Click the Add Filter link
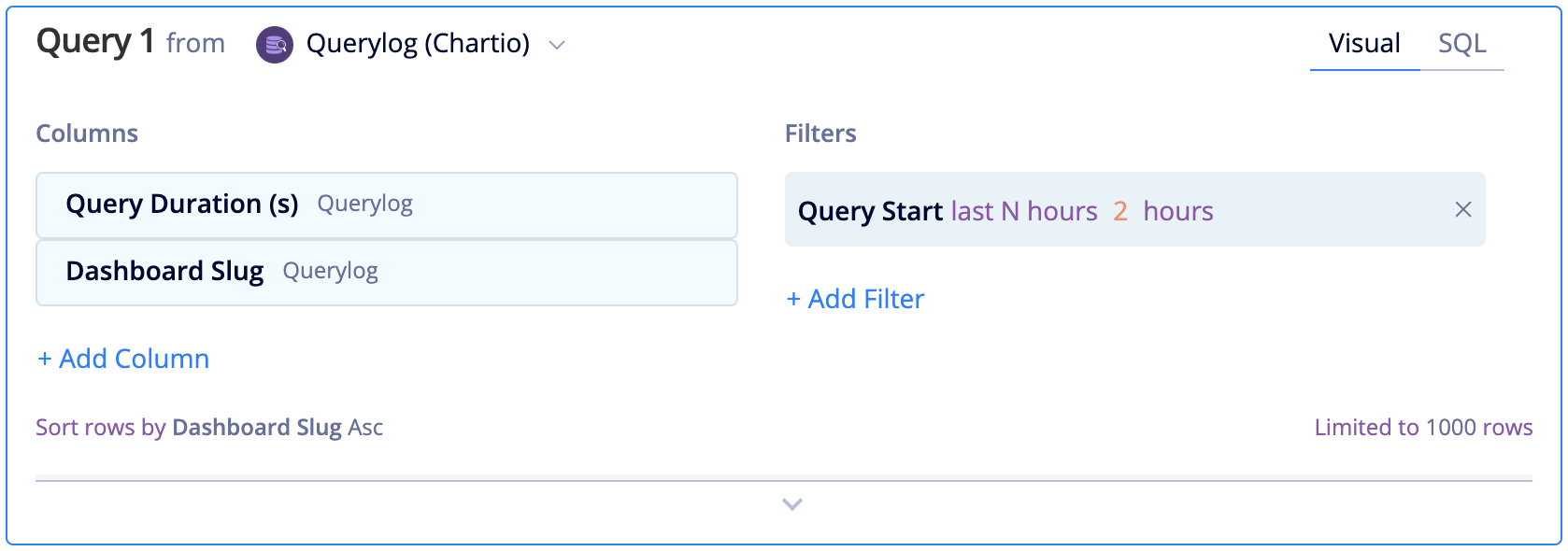The width and height of the screenshot is (1568, 551). click(x=856, y=299)
